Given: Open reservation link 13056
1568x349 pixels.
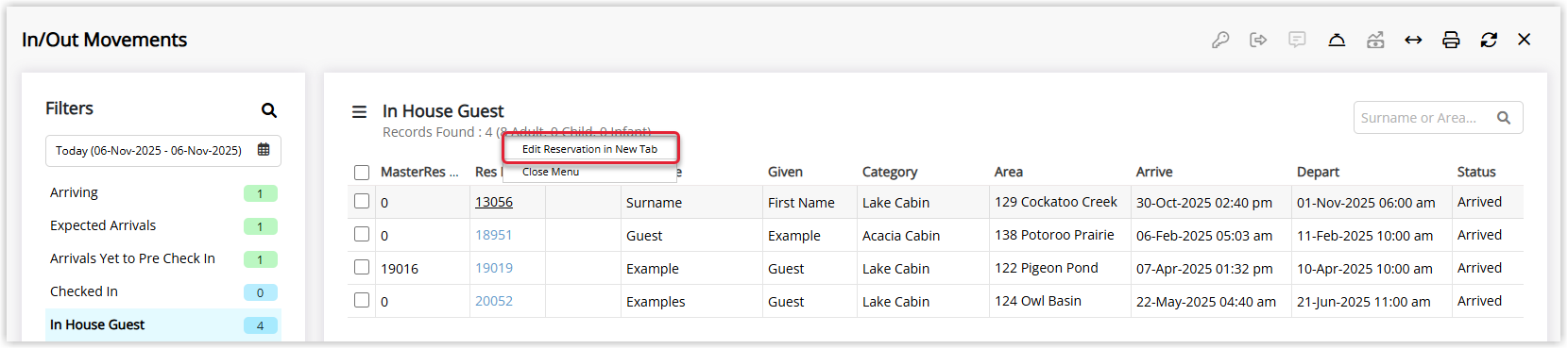Looking at the screenshot, I should tap(494, 202).
